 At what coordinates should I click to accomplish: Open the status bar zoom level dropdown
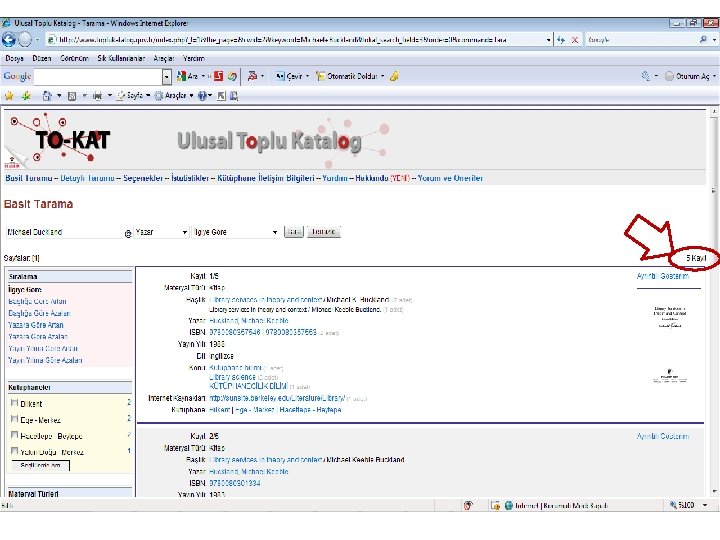[705, 505]
